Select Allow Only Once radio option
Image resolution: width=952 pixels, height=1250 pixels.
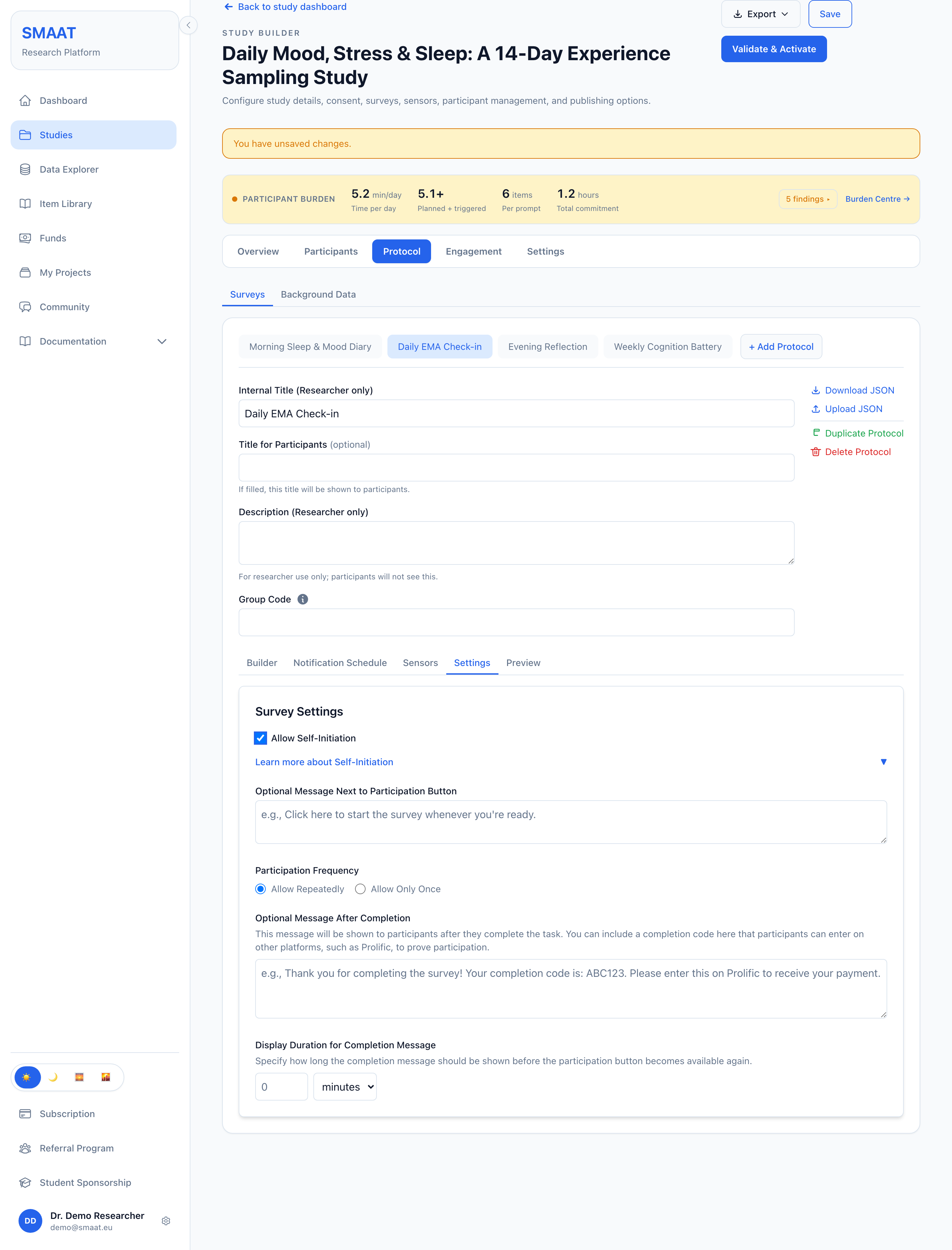360,889
